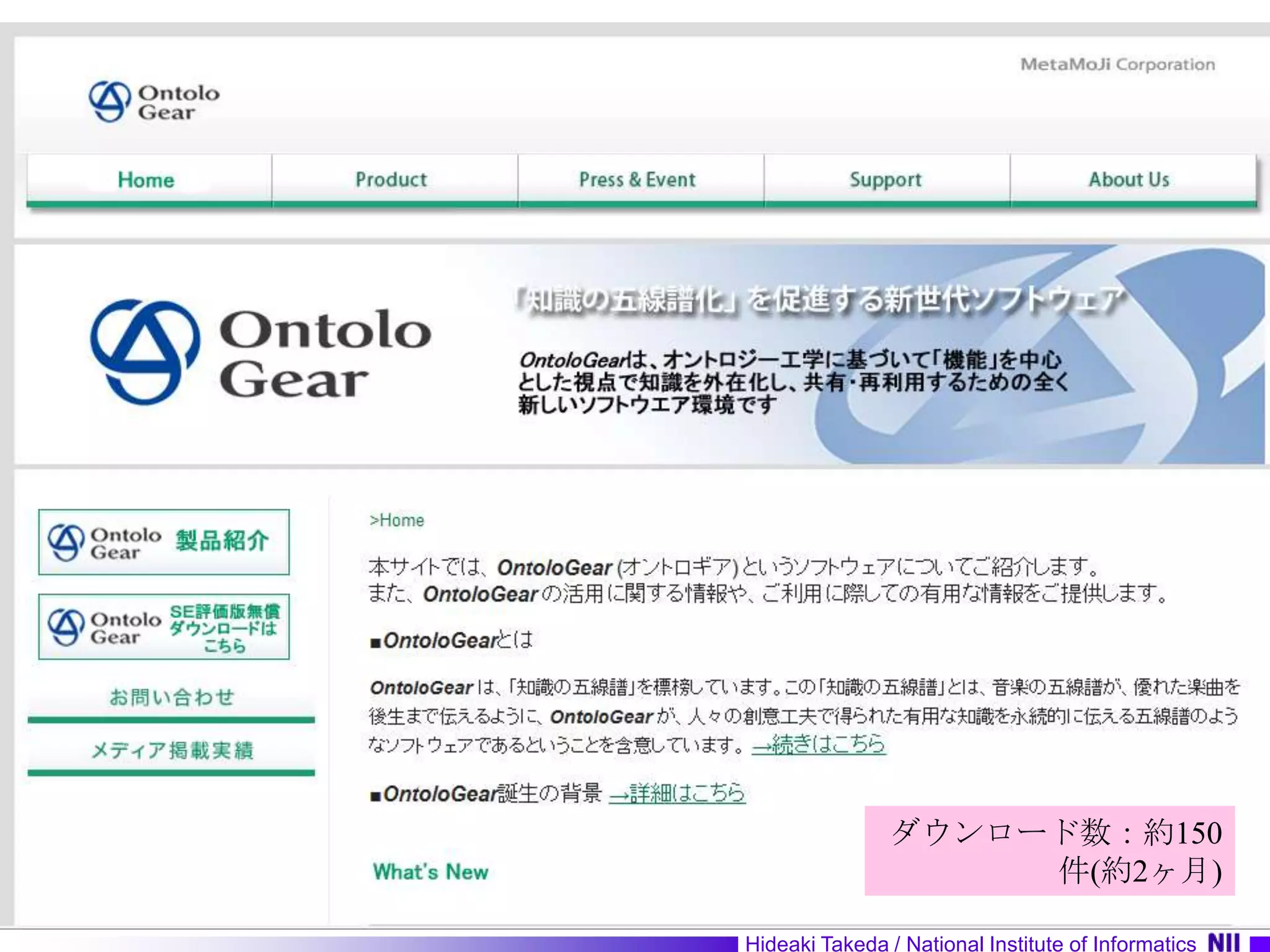Go to the Press & Event tab

637,180
